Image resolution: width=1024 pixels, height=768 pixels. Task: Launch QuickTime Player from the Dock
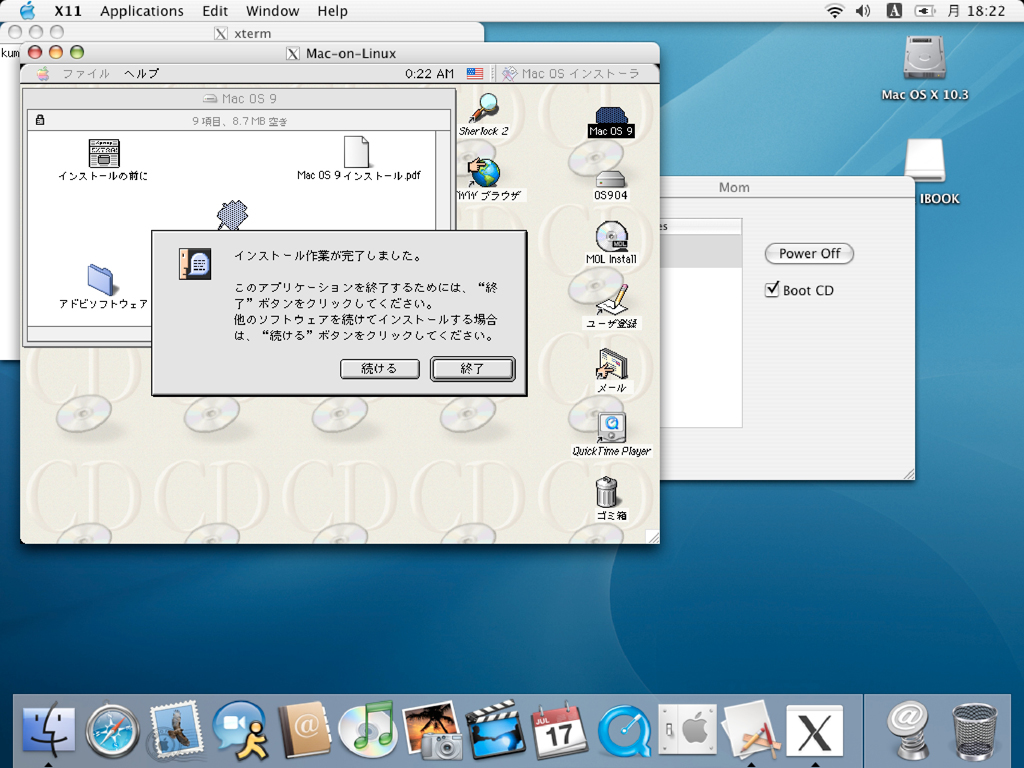[624, 730]
